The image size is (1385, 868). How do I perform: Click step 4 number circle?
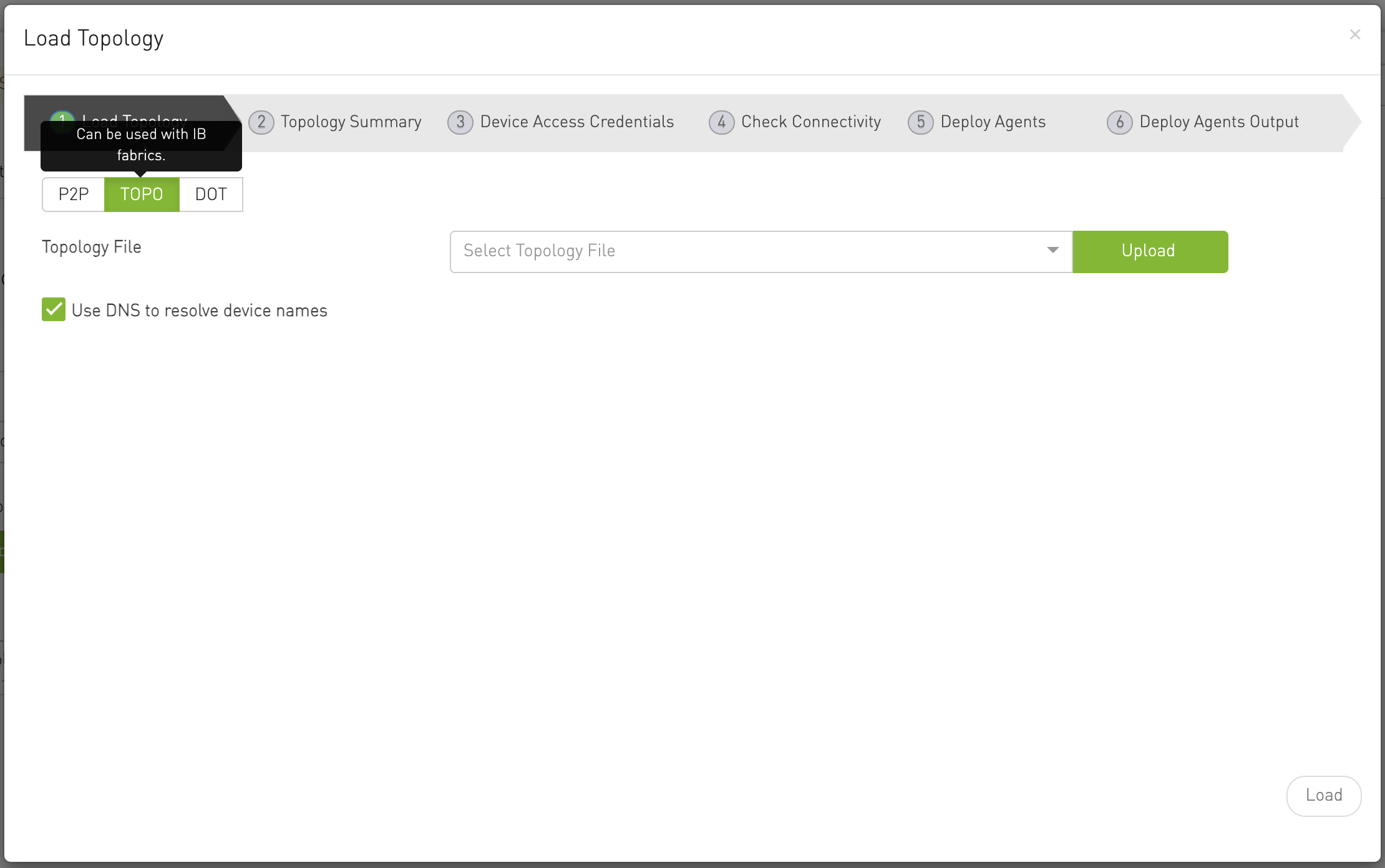[x=722, y=122]
